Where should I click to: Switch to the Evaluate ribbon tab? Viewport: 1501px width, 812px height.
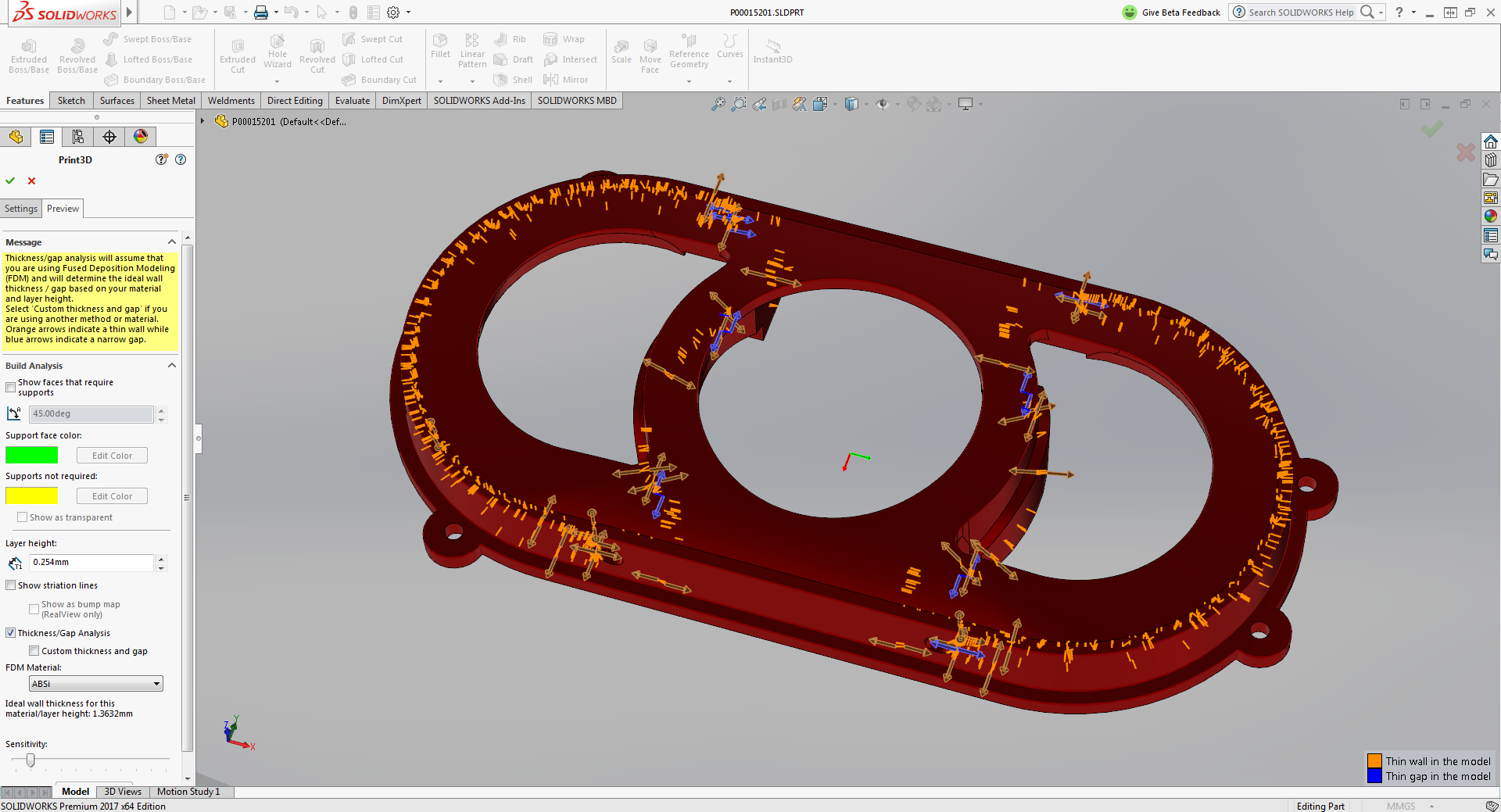coord(352,100)
